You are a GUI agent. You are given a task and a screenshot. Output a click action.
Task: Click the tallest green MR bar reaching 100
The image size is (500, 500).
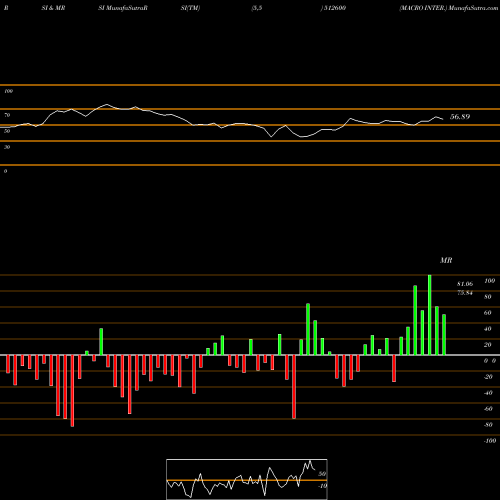pos(430,315)
